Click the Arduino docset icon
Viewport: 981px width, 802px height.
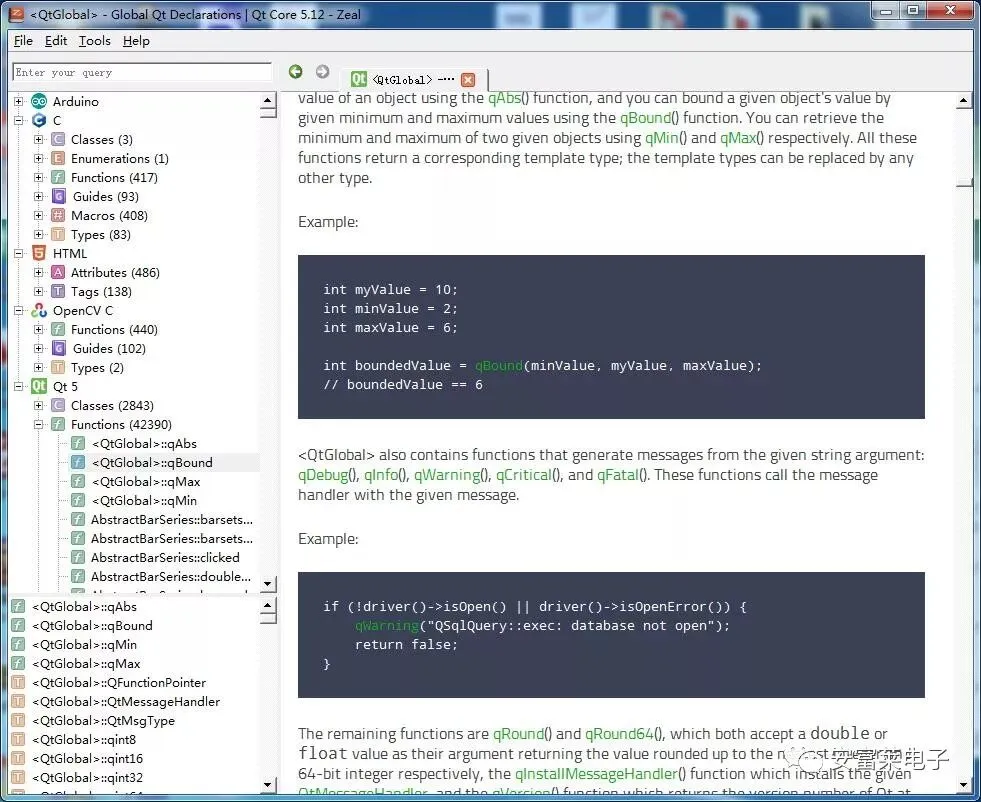click(x=39, y=101)
